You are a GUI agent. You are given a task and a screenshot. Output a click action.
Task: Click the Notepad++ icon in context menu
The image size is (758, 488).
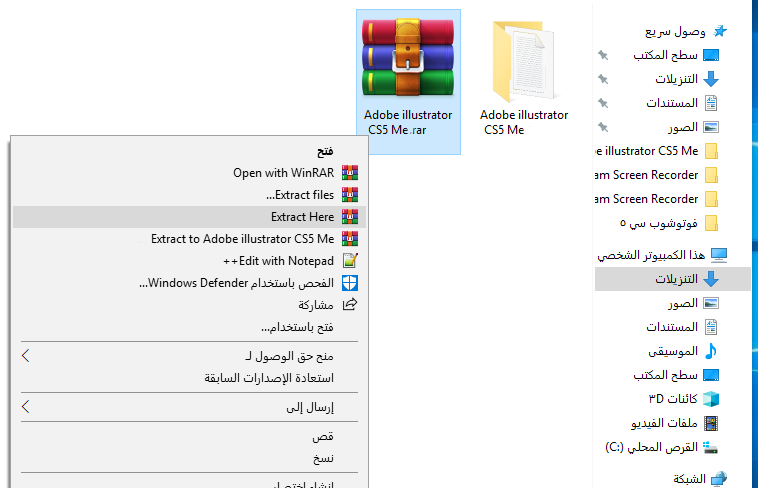click(x=350, y=261)
